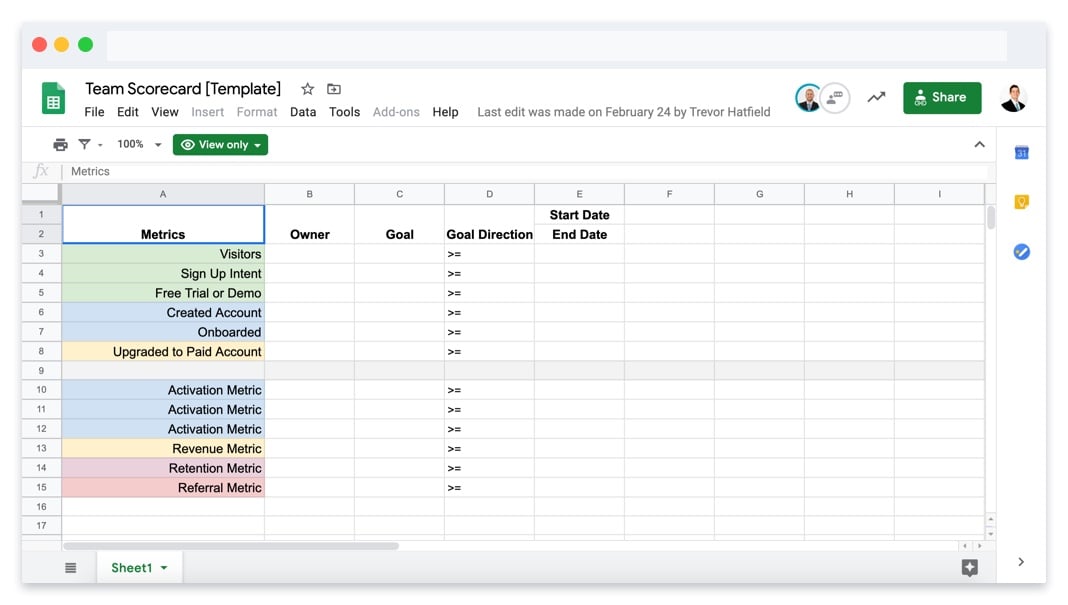Open Google Keep from the side panel
Viewport: 1068px width, 605px height.
[x=1021, y=201]
